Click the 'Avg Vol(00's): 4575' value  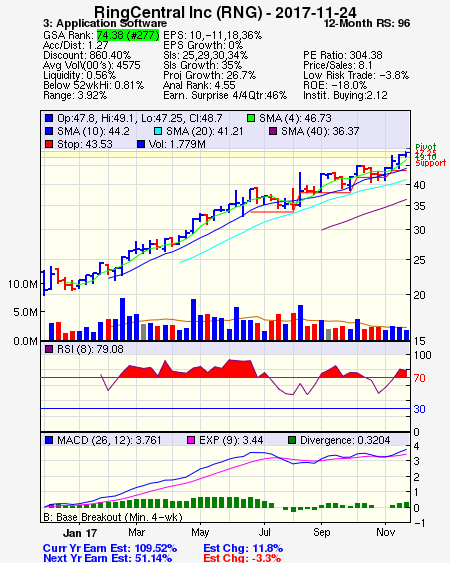point(92,65)
